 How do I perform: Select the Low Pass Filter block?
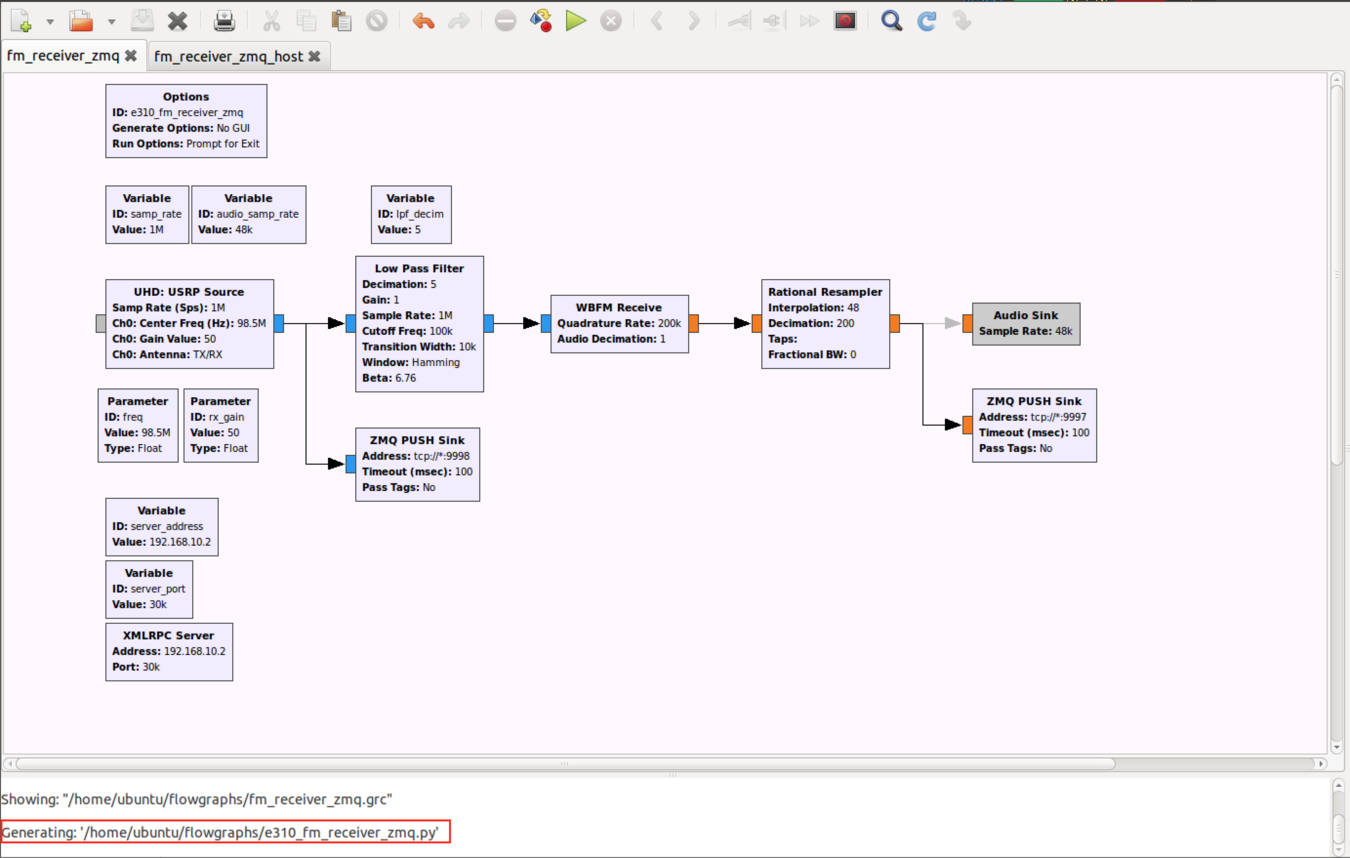[420, 324]
